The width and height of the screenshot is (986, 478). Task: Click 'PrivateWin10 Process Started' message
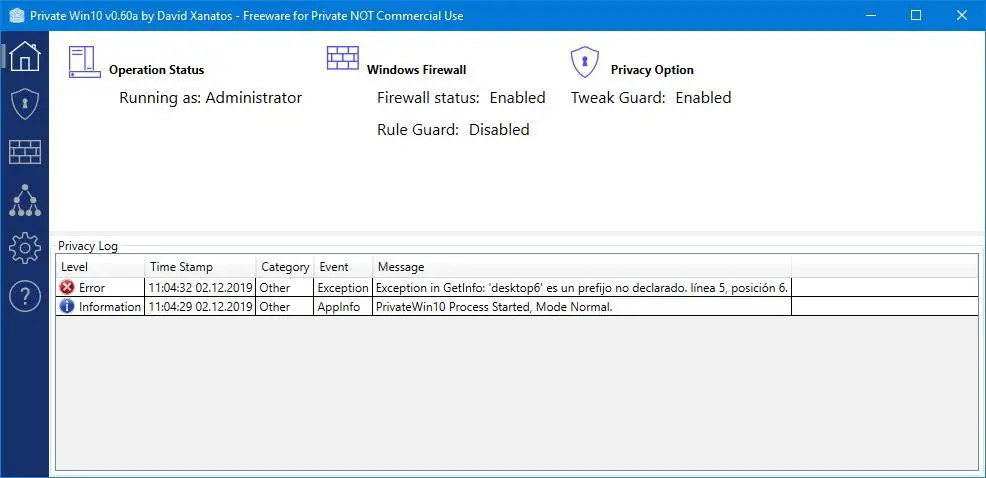[494, 307]
